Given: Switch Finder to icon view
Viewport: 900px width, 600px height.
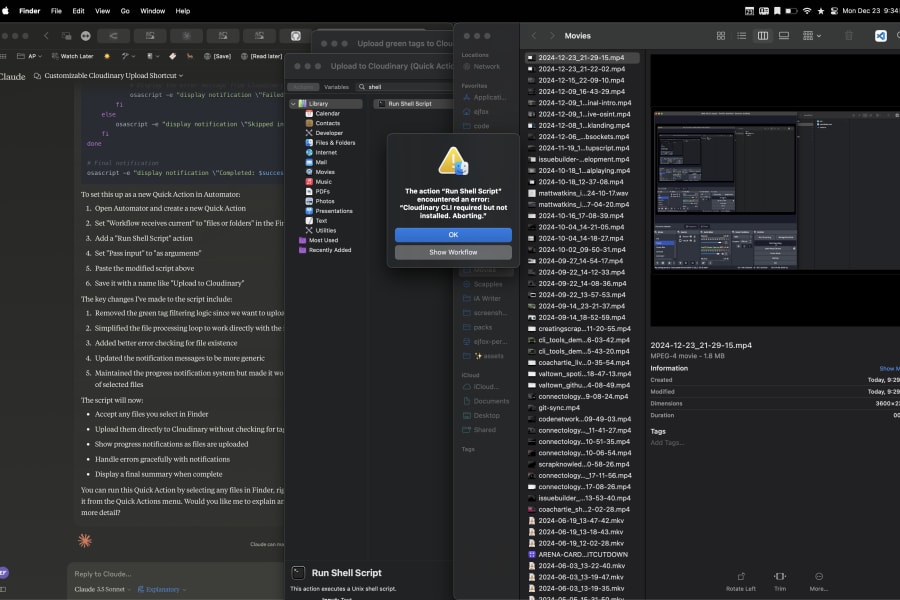Looking at the screenshot, I should [x=720, y=36].
